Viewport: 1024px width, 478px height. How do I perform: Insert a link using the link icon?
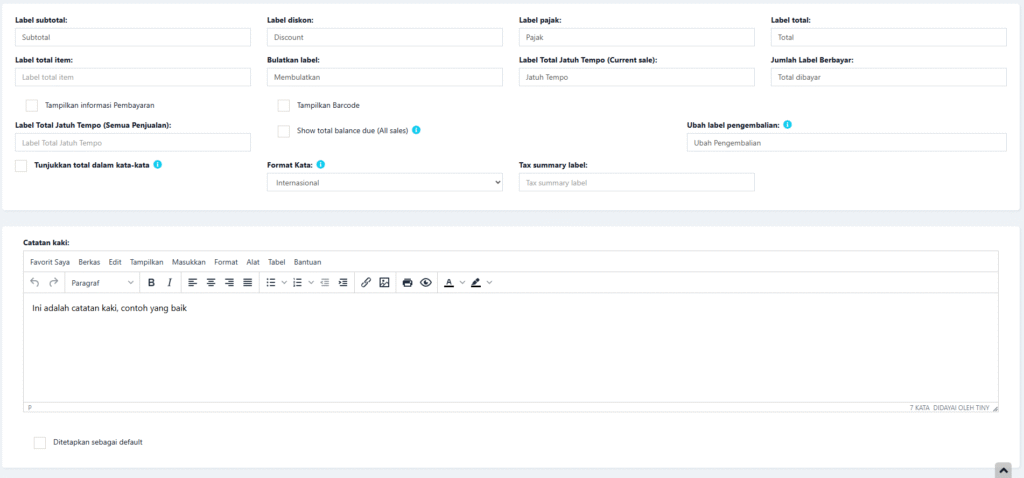coord(366,283)
